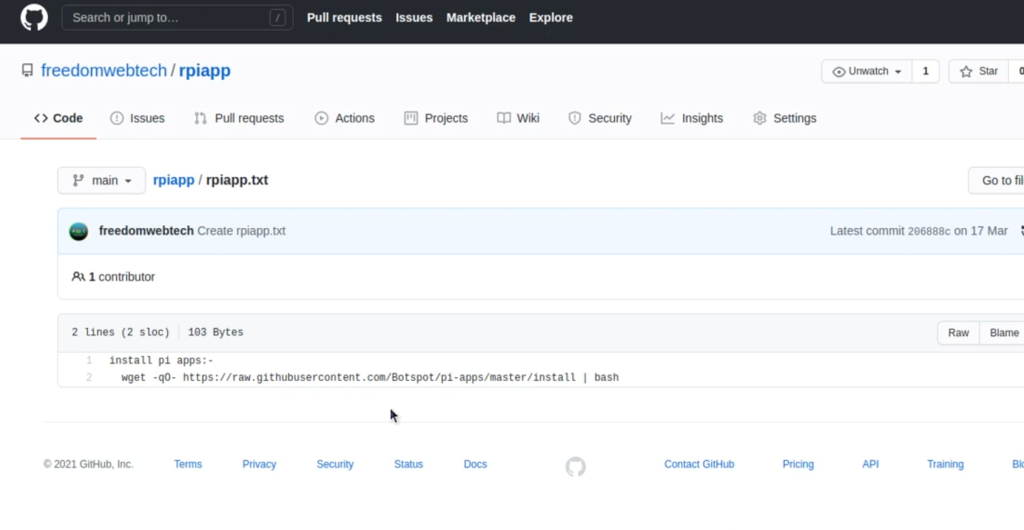
Task: Open the Blame view
Action: [x=1002, y=333]
